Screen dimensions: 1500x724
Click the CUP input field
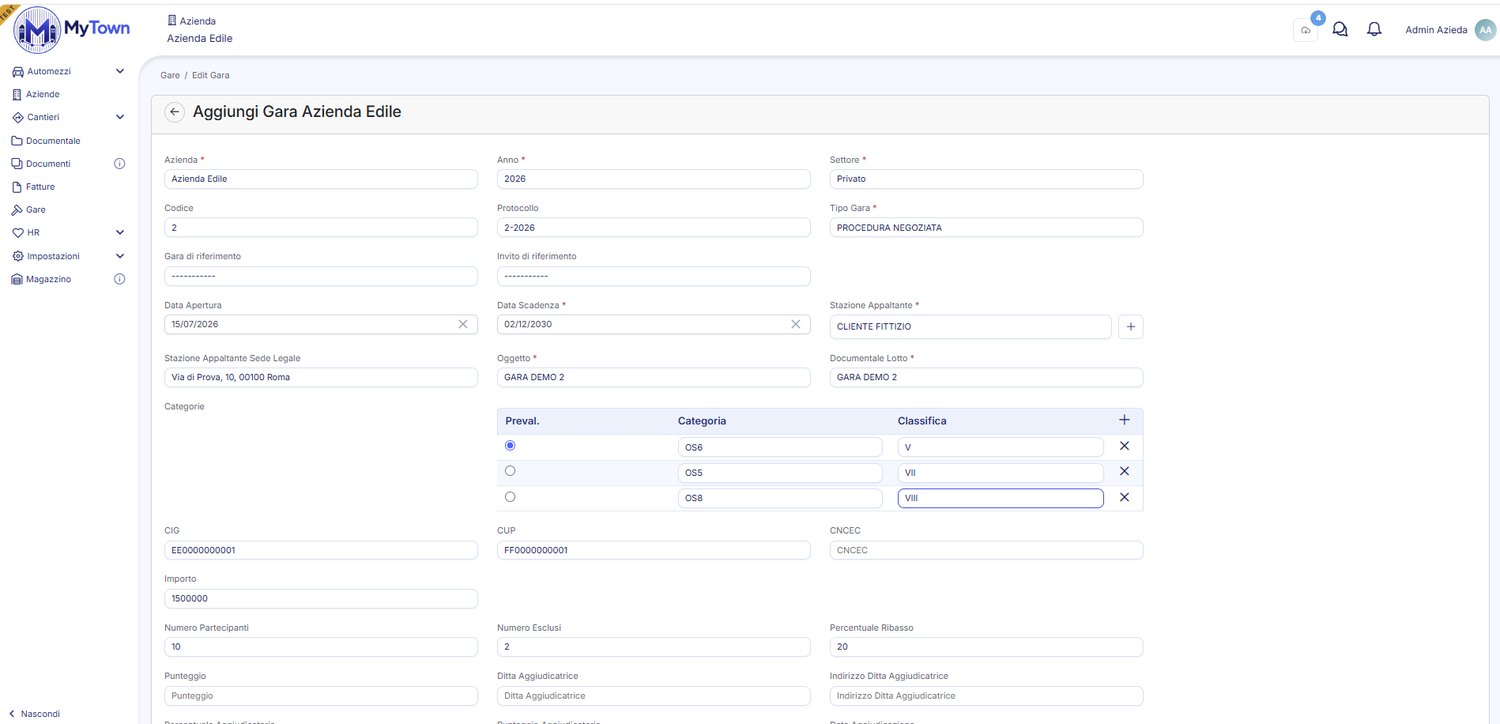coord(654,550)
